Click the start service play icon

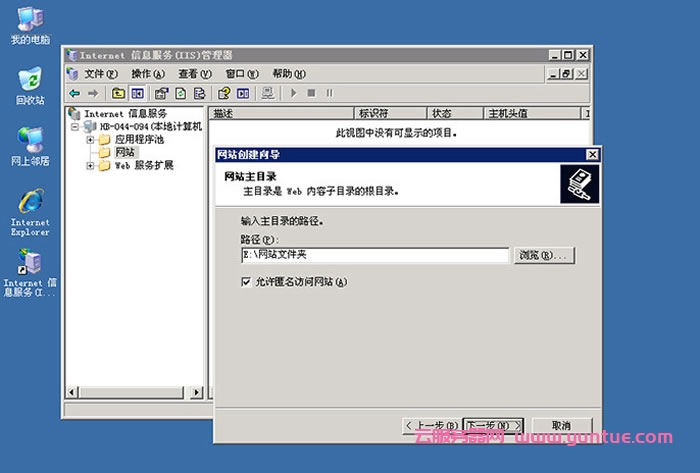(293, 93)
